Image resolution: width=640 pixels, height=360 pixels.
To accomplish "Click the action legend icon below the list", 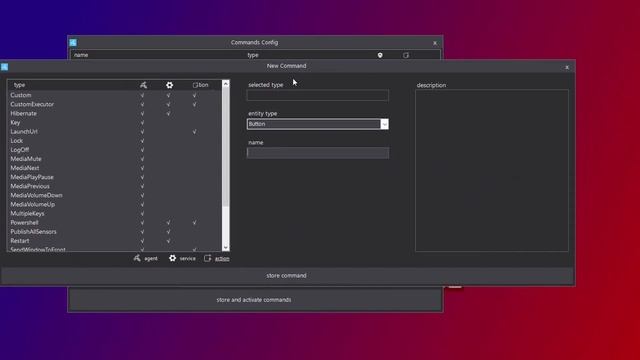I will pos(208,258).
